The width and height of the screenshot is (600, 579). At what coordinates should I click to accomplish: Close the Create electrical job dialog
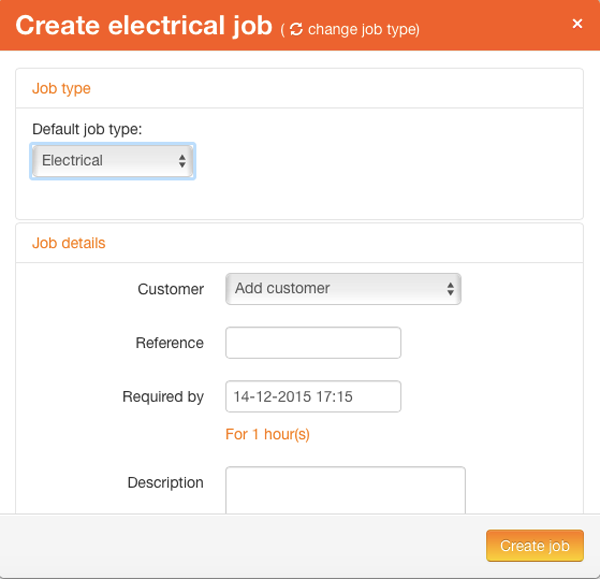click(x=577, y=24)
